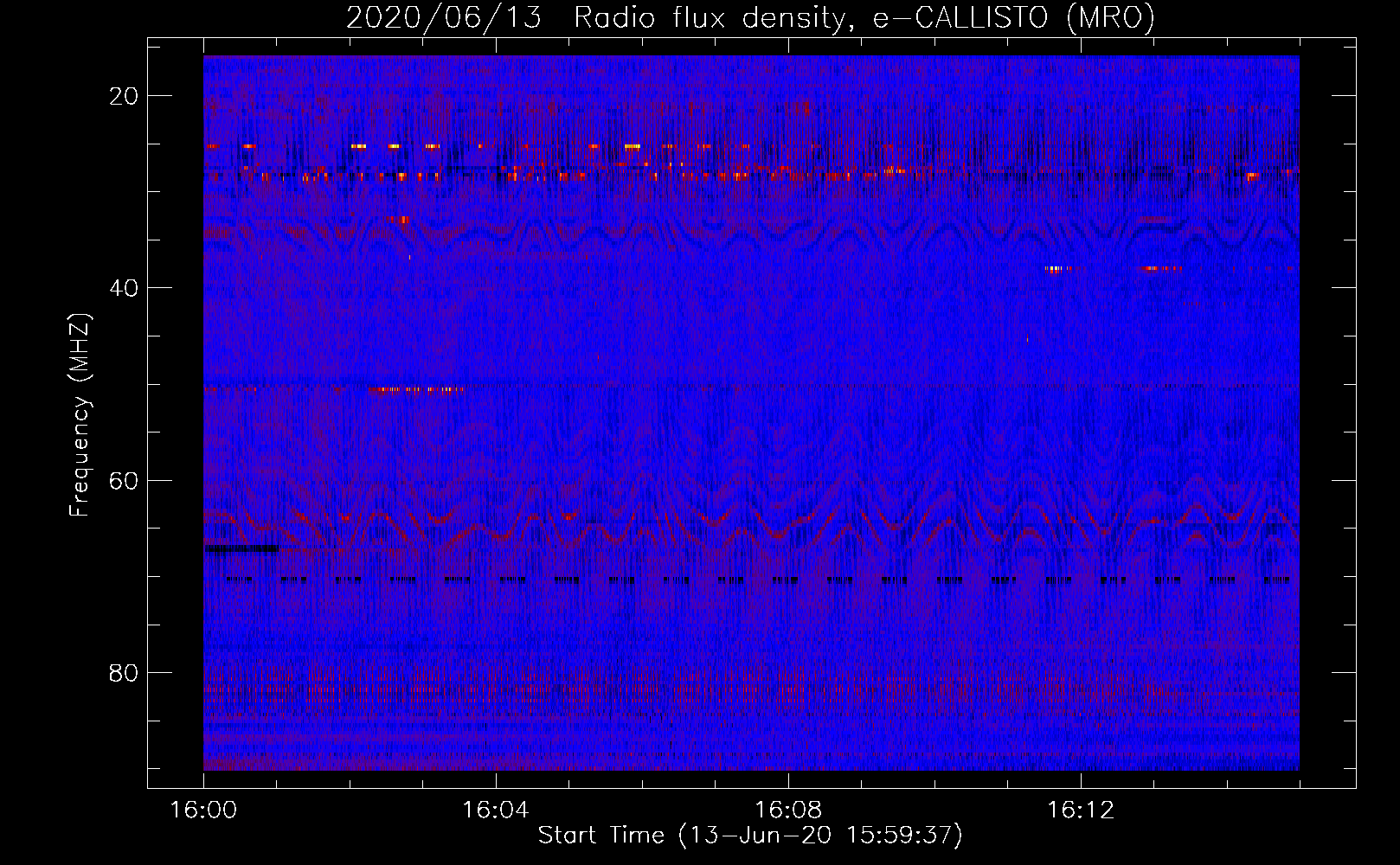The width and height of the screenshot is (1400, 865).
Task: Click the 16:00 time tick label
Action: (x=203, y=811)
